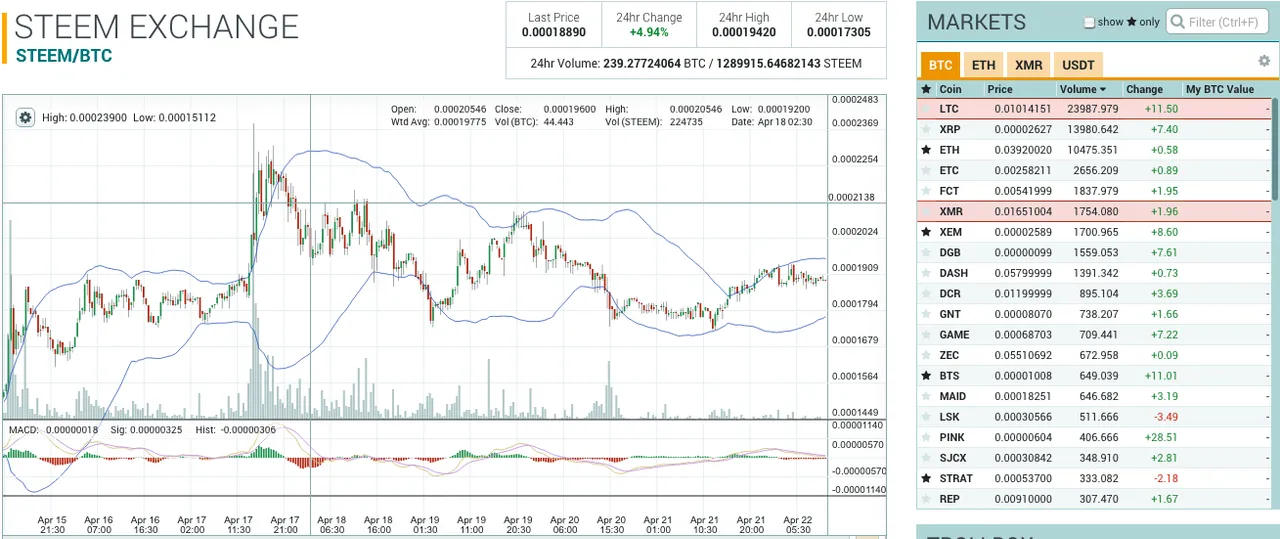Unstar the XEM market
Viewport: 1280px width, 539px height.
click(x=926, y=232)
